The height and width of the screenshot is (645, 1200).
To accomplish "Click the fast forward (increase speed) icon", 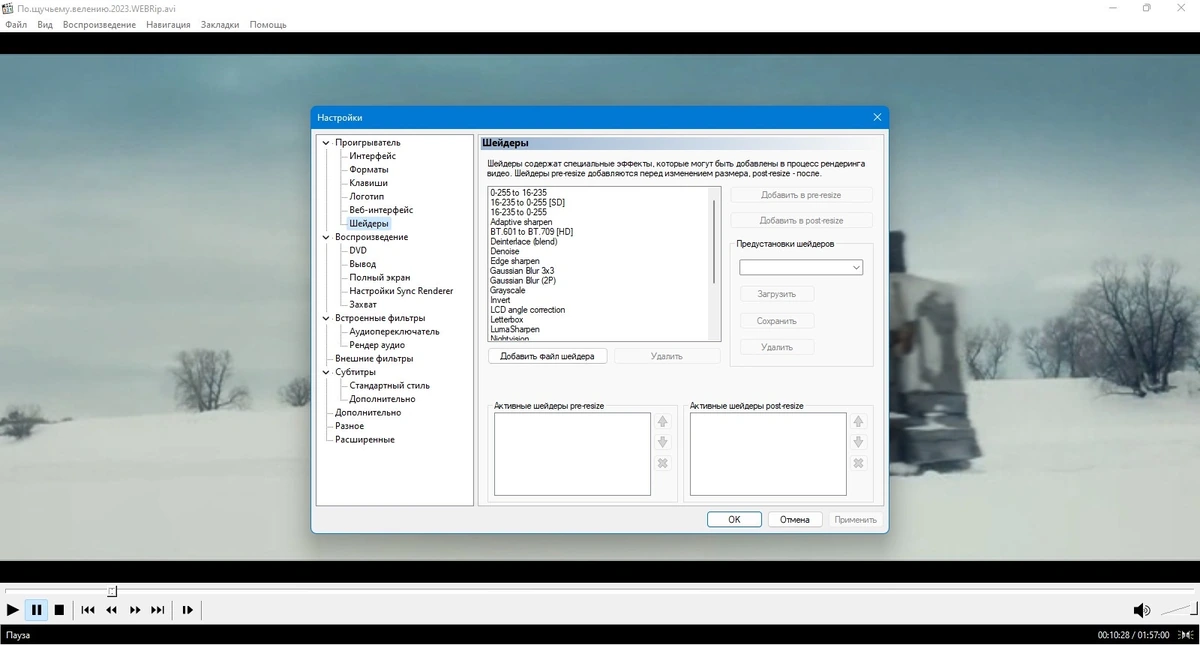I will [x=135, y=609].
